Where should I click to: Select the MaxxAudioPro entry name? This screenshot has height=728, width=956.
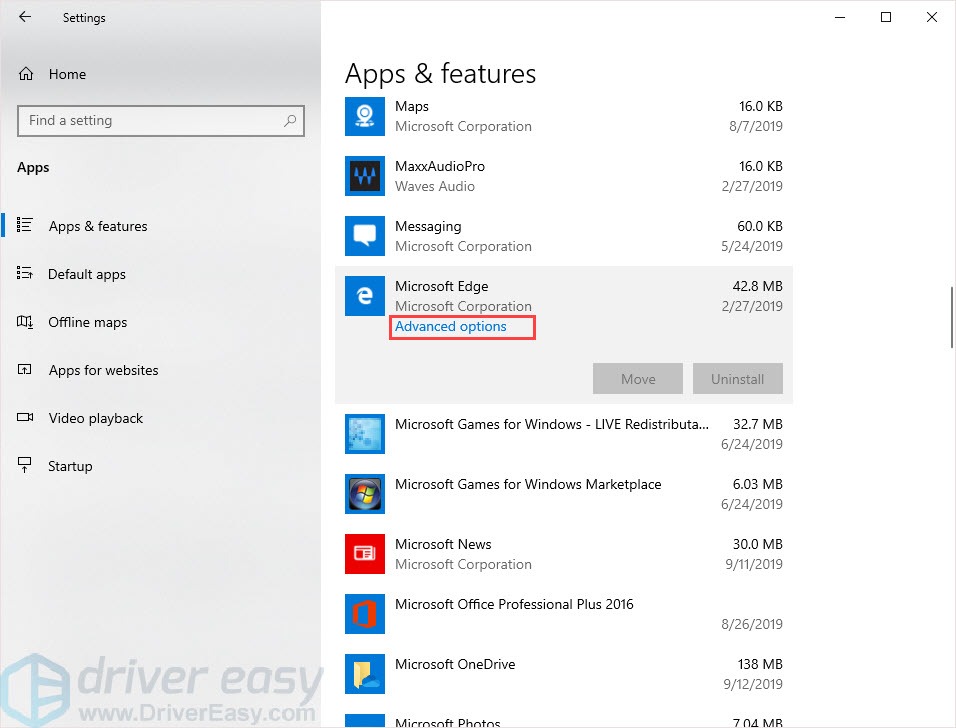click(440, 166)
